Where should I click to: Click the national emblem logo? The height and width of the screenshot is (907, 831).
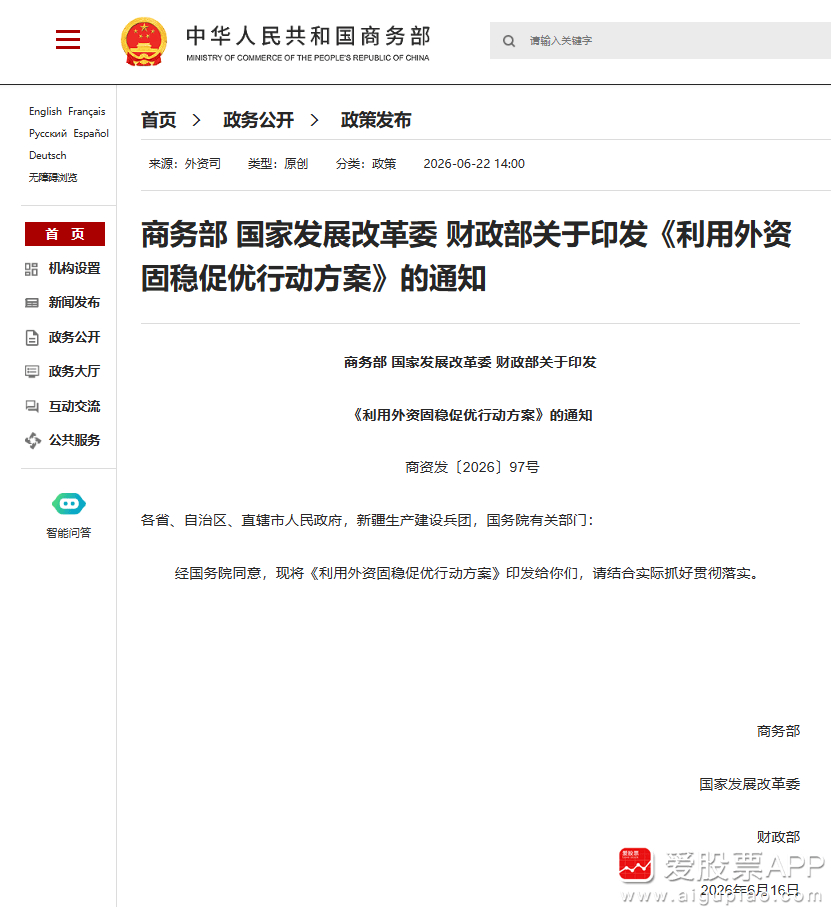pos(144,41)
